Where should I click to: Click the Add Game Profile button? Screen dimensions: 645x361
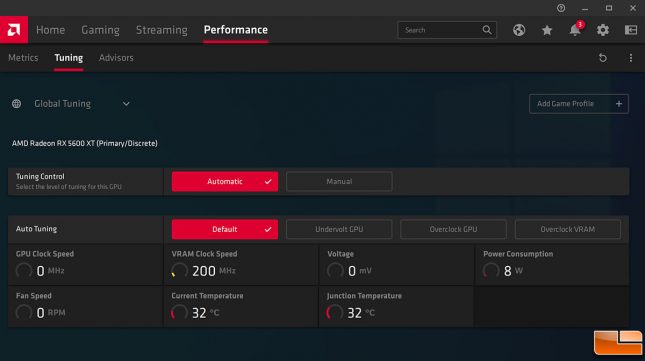tap(579, 104)
